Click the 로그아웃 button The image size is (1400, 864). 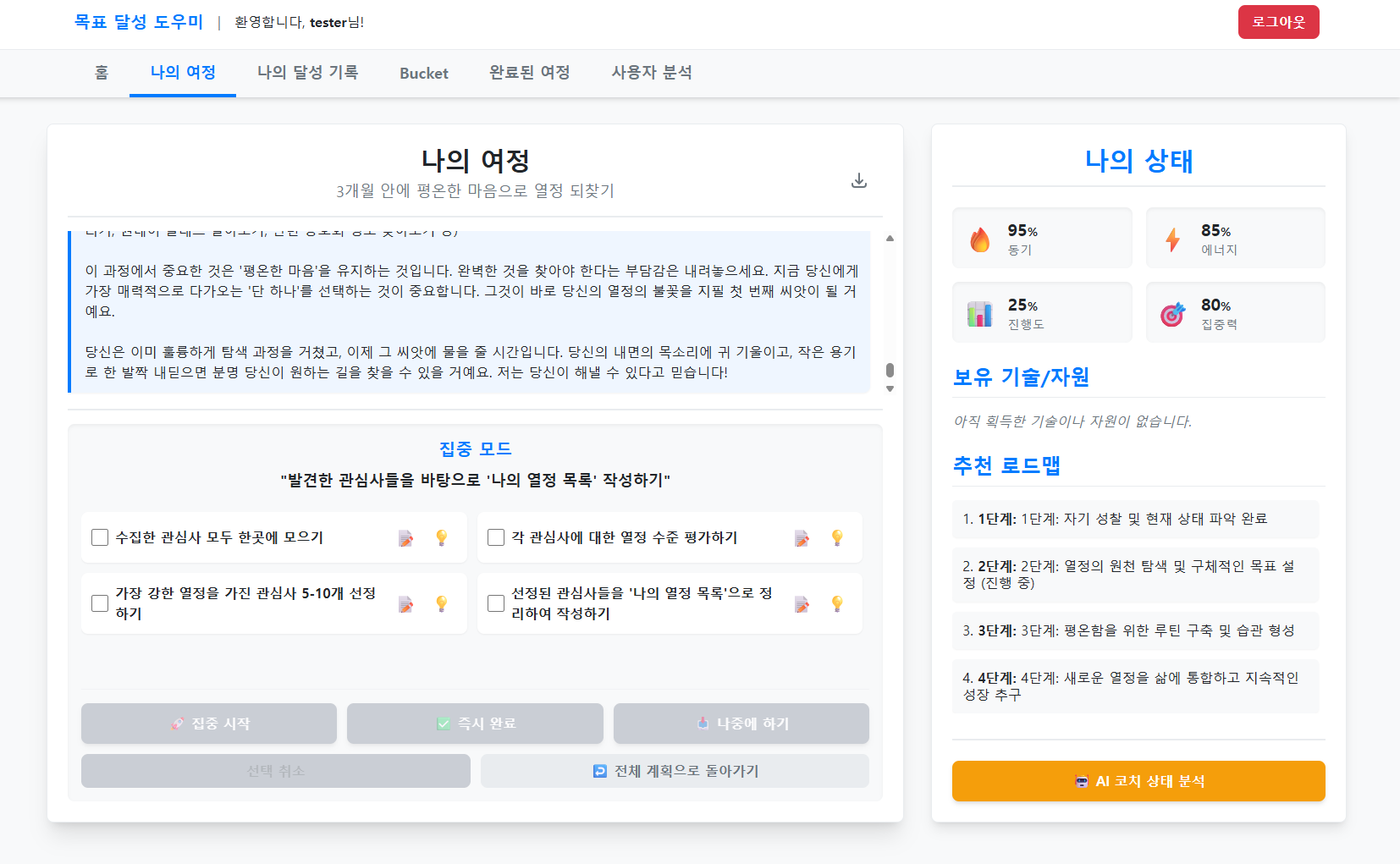1278,22
